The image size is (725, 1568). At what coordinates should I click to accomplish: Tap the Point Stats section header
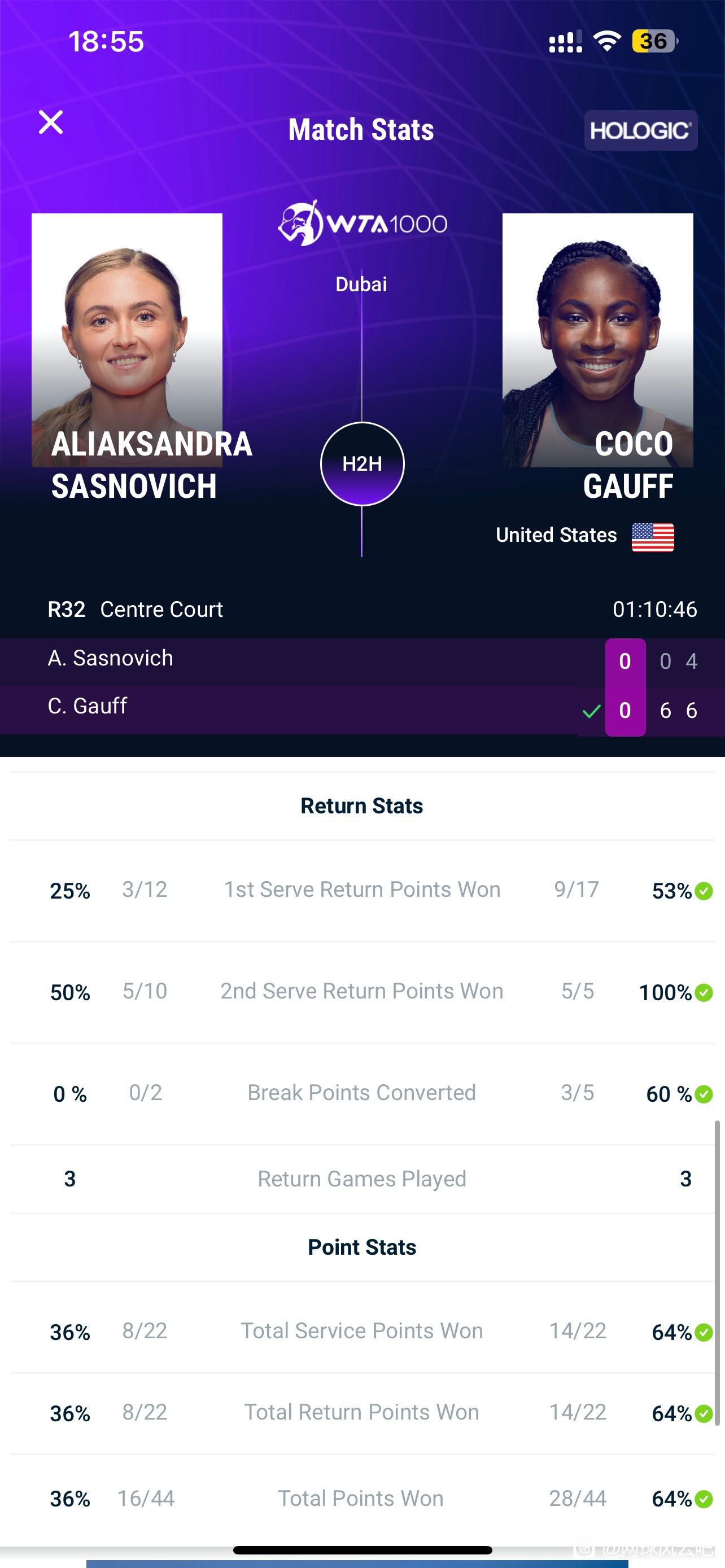[362, 1247]
